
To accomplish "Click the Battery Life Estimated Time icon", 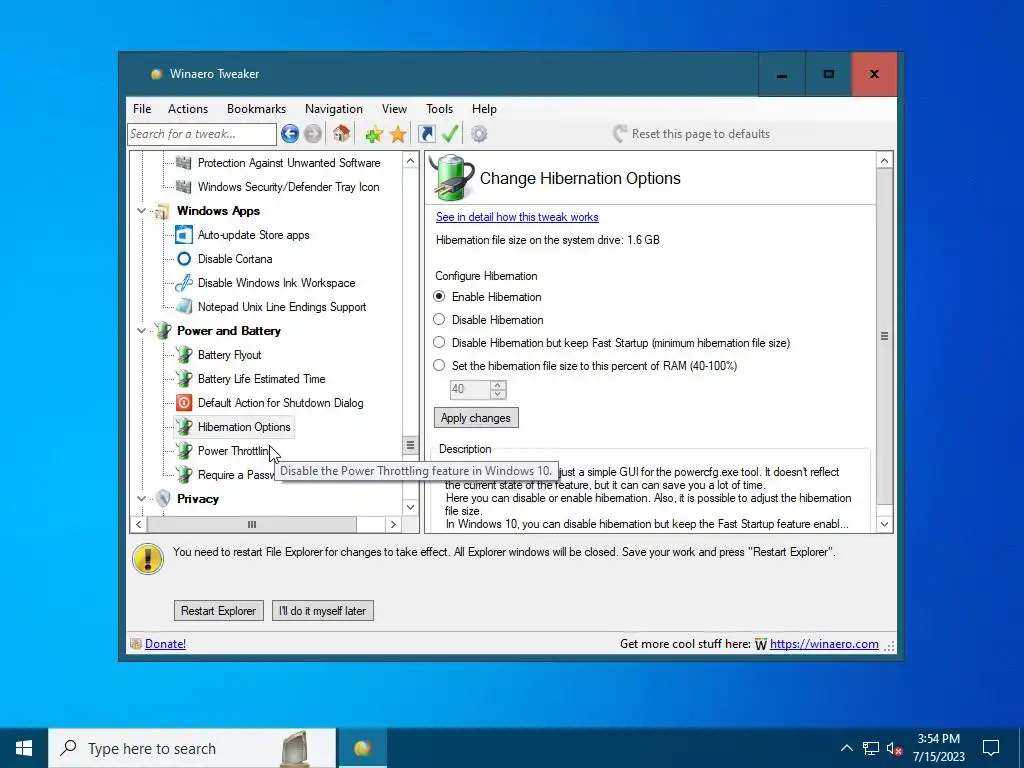I will click(184, 379).
